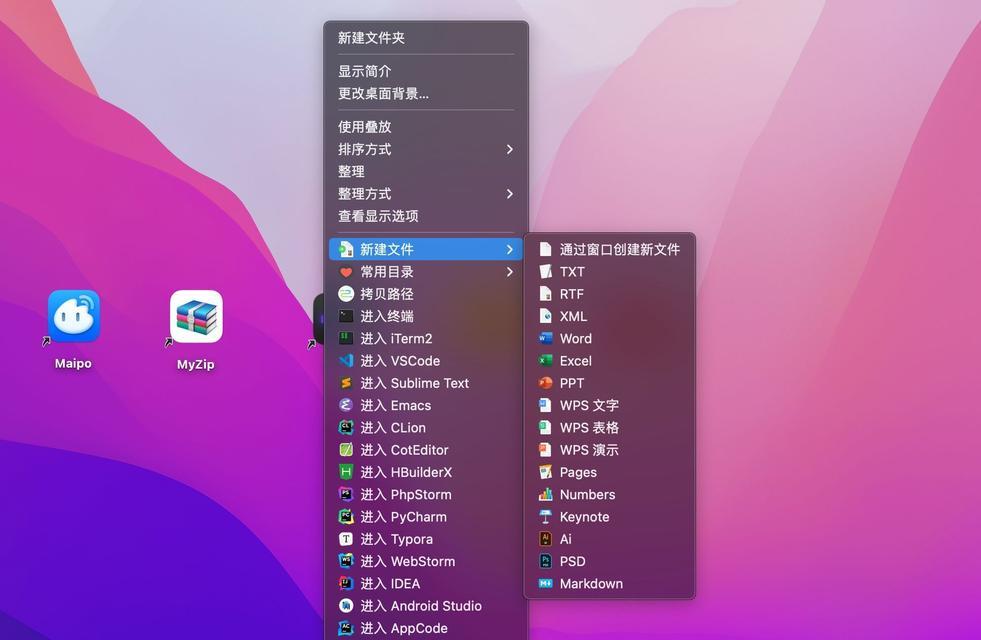981x640 pixels.
Task: Click the 进入 iTerm2 label
Action: click(396, 338)
